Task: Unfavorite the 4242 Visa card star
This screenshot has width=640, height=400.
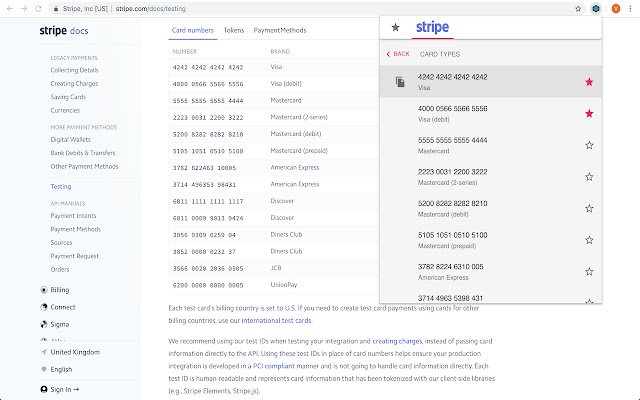Action: click(589, 82)
